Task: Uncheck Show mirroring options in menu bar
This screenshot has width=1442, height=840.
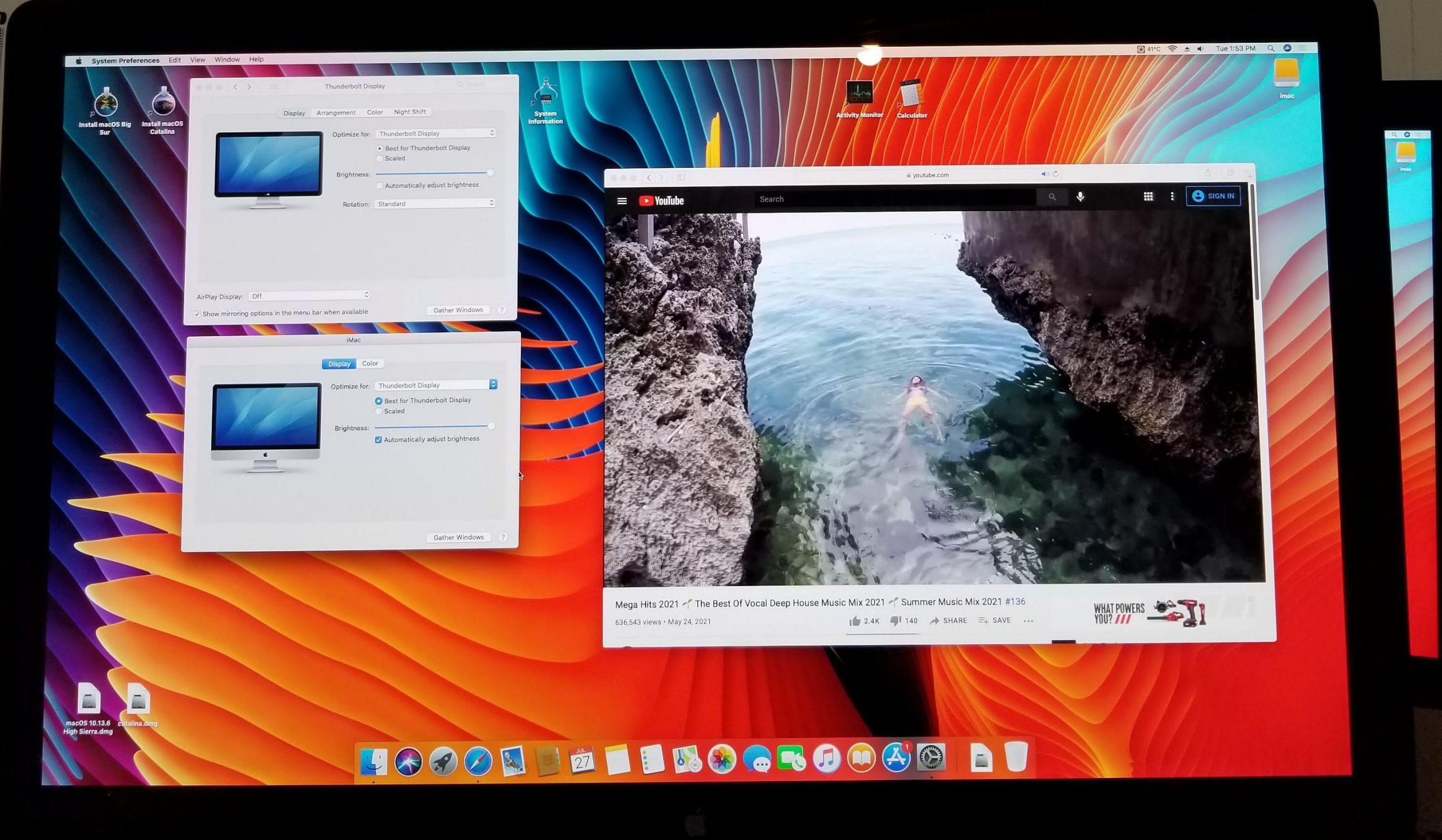Action: pos(197,314)
